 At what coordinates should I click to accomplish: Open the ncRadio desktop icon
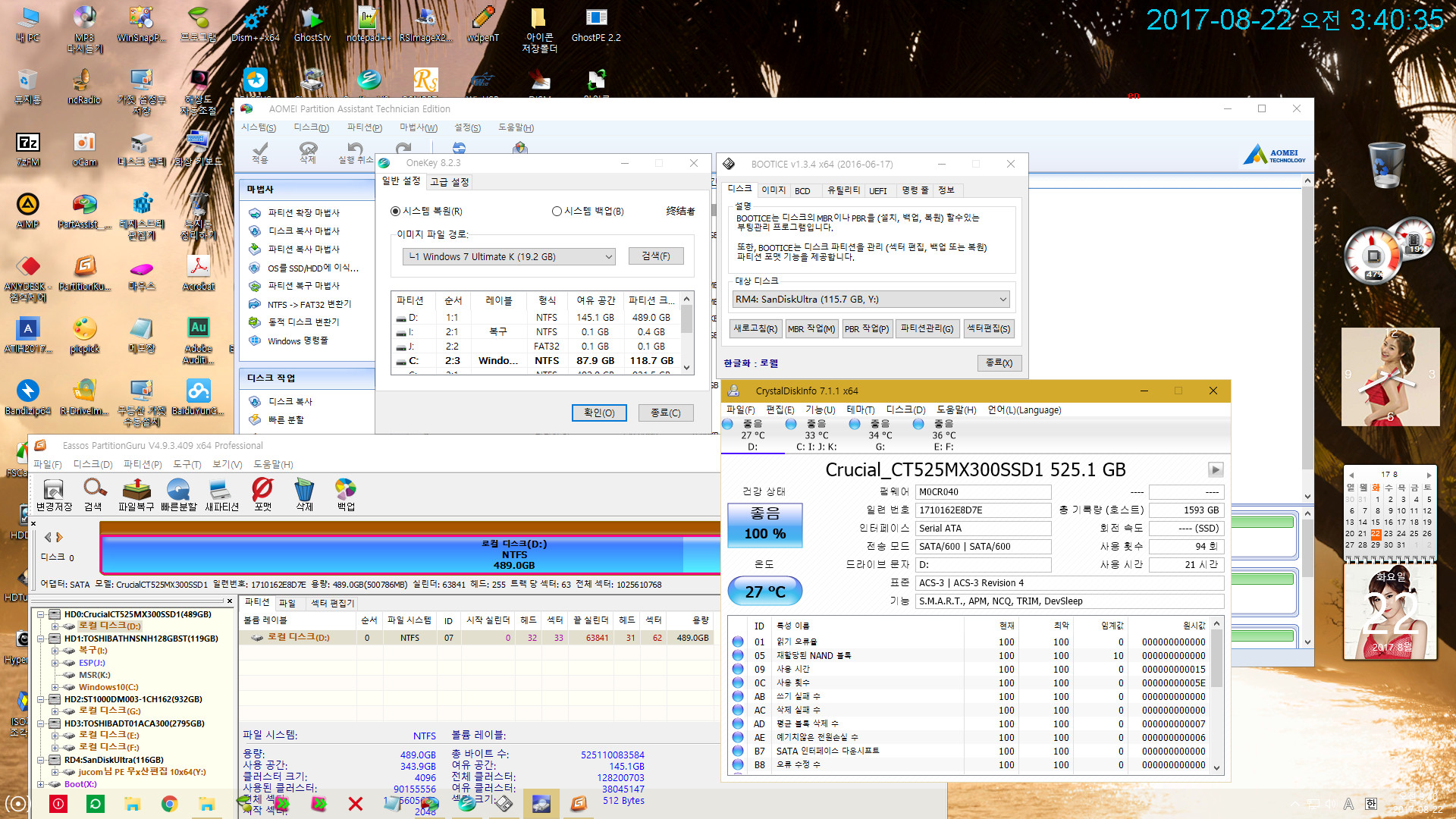coord(84,86)
